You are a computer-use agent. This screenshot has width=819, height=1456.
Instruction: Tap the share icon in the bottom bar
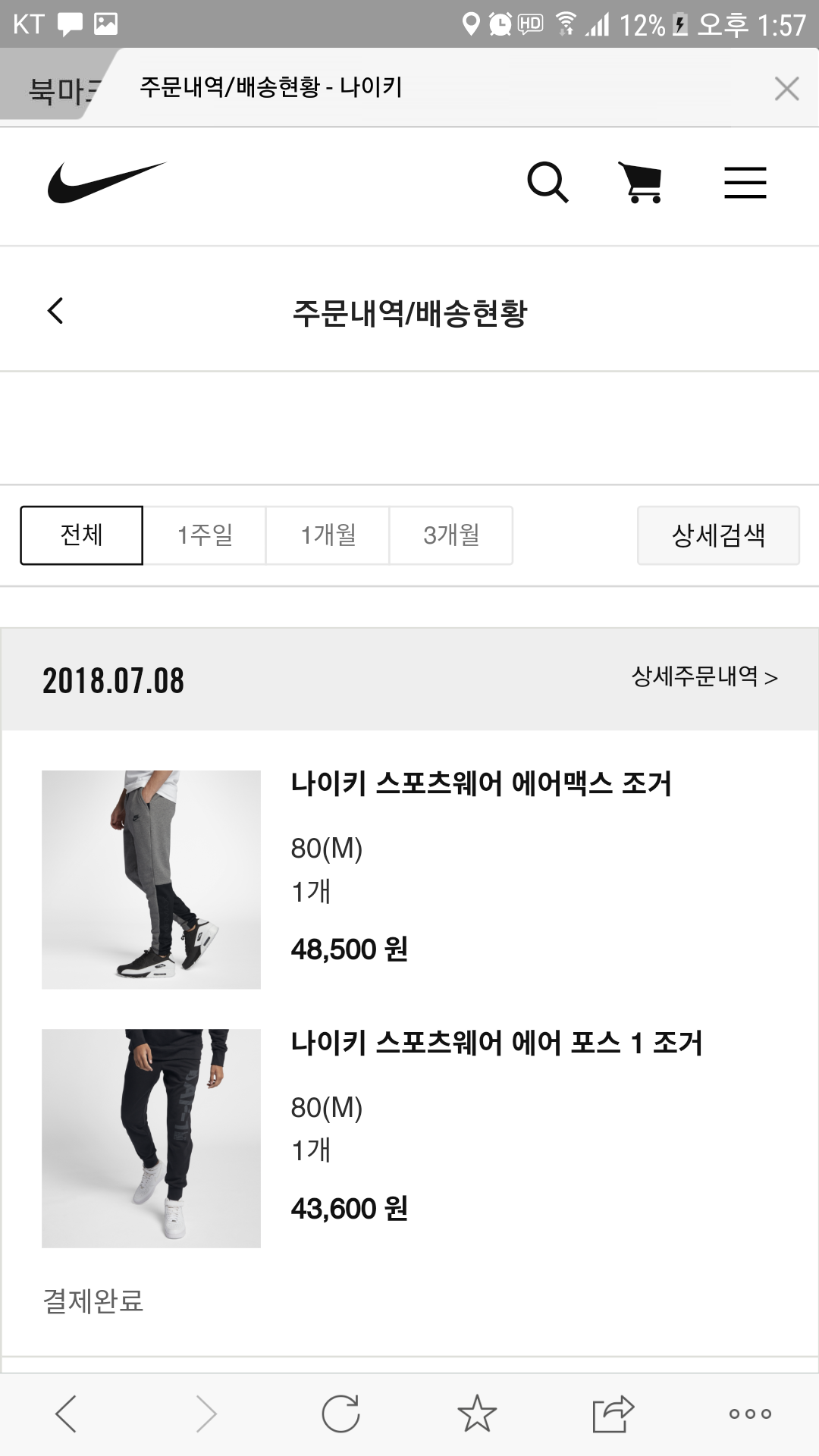tap(613, 1414)
